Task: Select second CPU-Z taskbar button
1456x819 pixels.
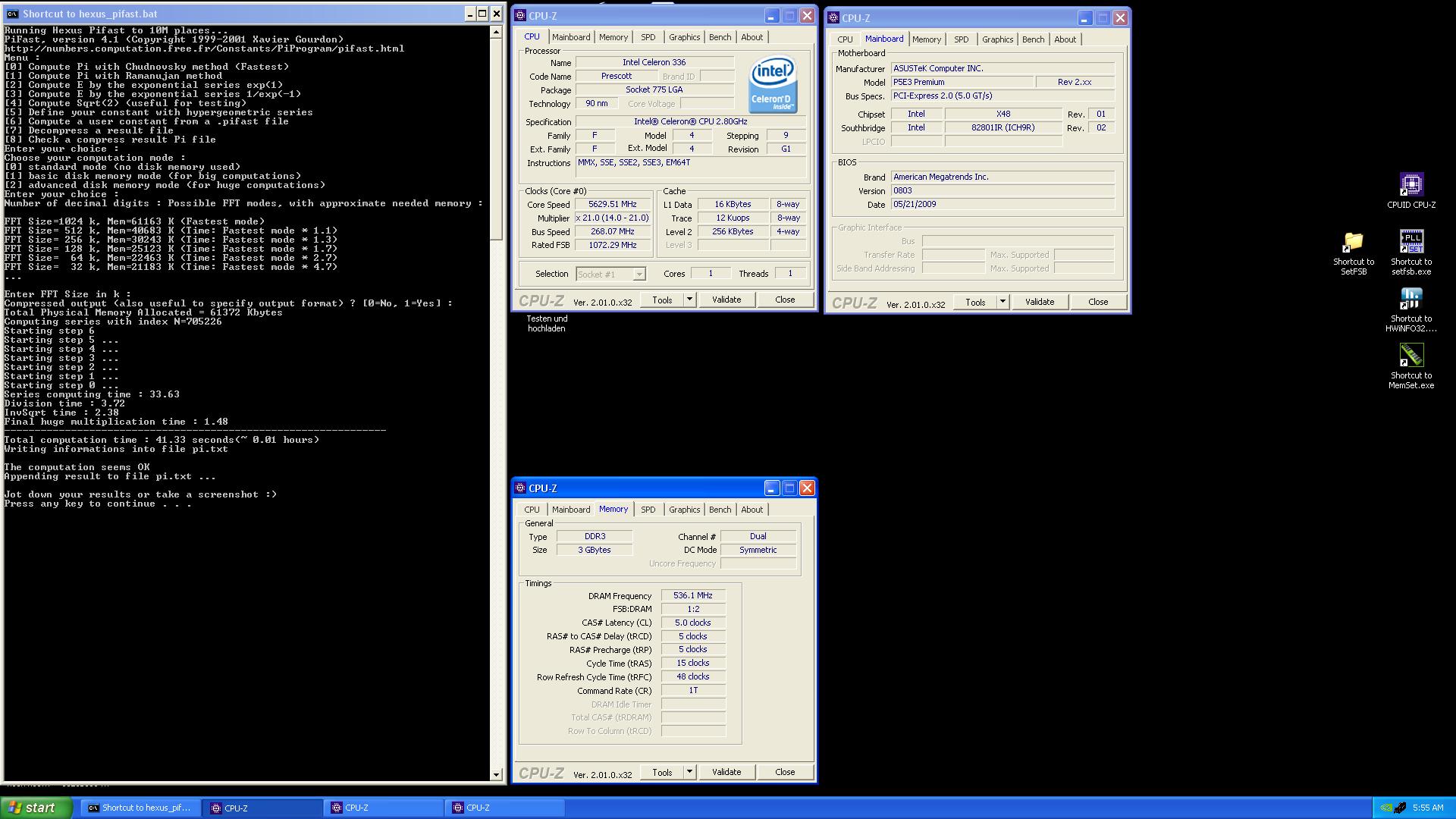Action: (x=383, y=808)
